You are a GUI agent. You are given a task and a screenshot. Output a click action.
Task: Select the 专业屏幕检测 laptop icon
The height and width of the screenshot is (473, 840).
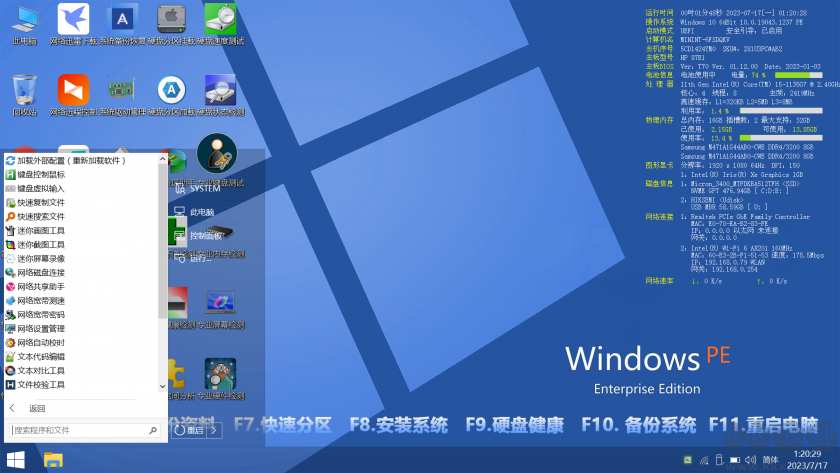tap(221, 309)
